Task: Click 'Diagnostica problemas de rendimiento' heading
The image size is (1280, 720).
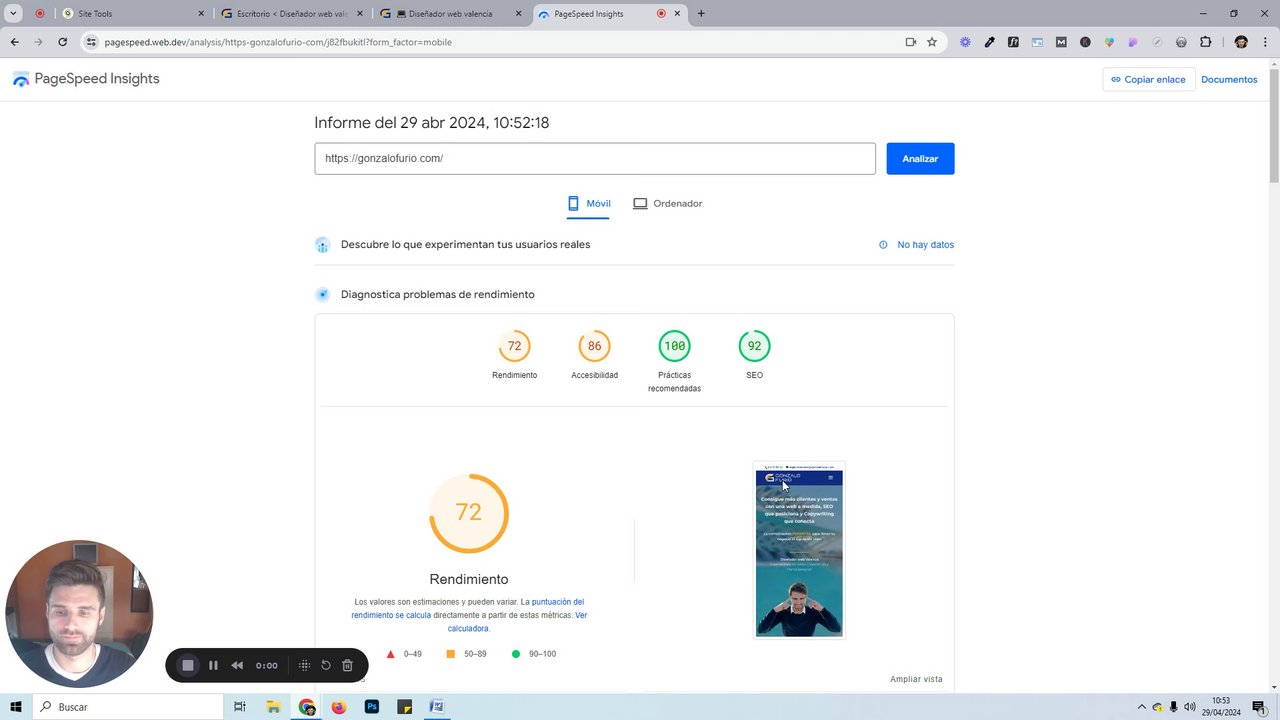Action: tap(438, 295)
